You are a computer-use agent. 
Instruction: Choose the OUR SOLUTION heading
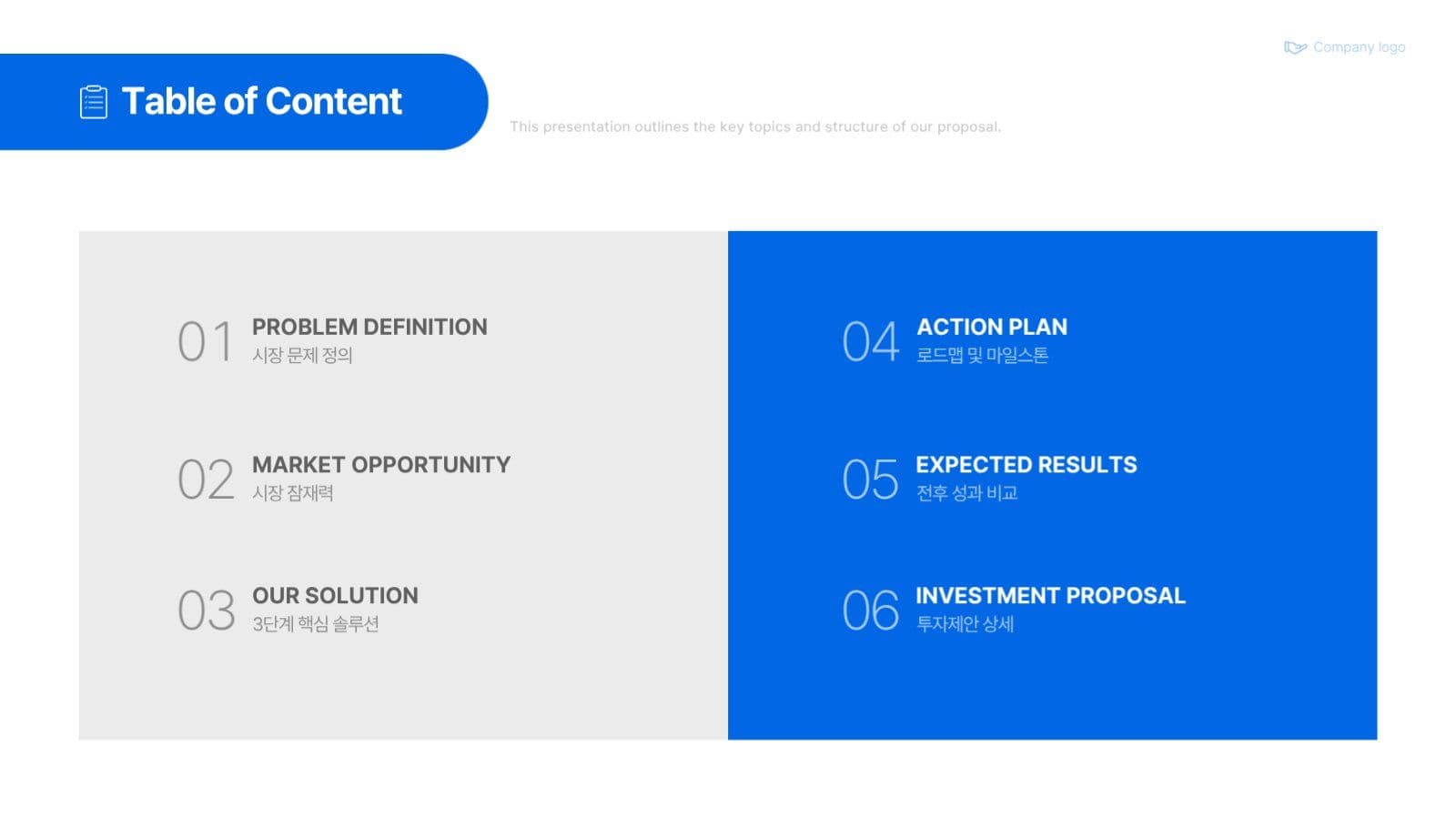coord(335,595)
